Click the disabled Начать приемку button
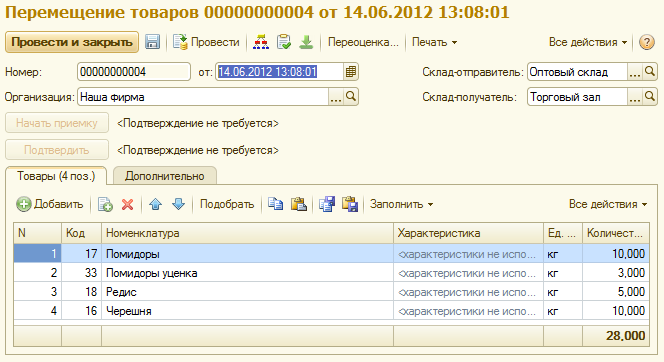 (57, 123)
